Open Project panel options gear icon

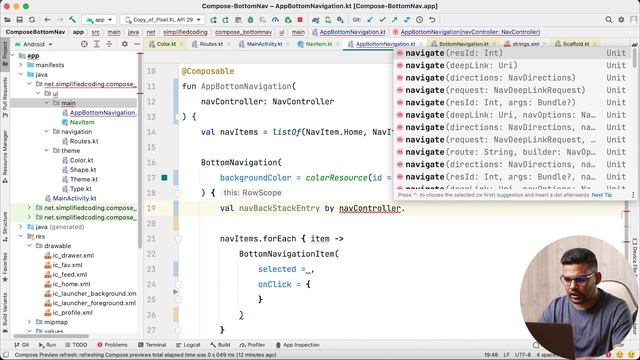point(124,44)
